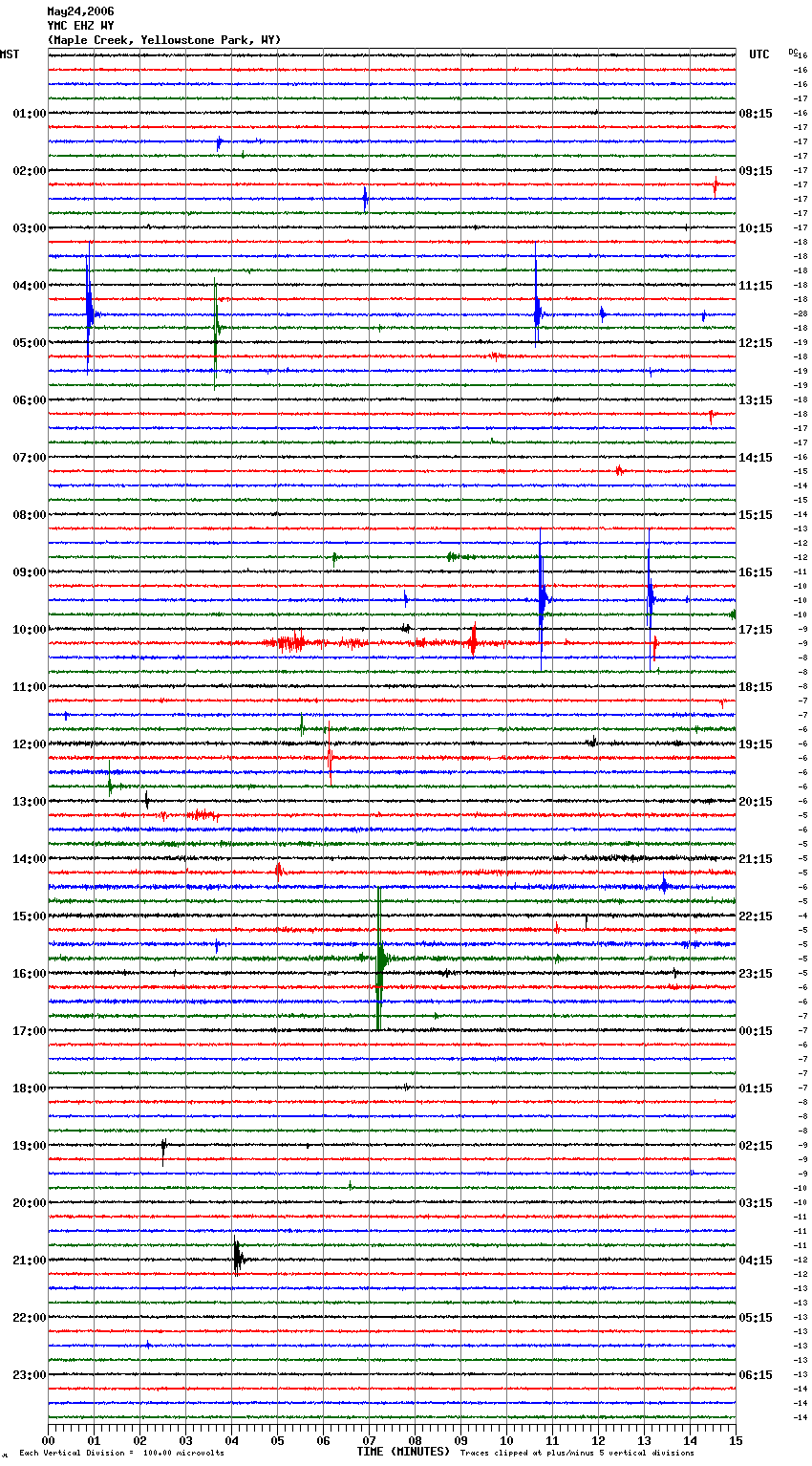This screenshot has width=812, height=1466.
Task: Click the TIME (MINUTES) axis title
Action: coord(403,1452)
